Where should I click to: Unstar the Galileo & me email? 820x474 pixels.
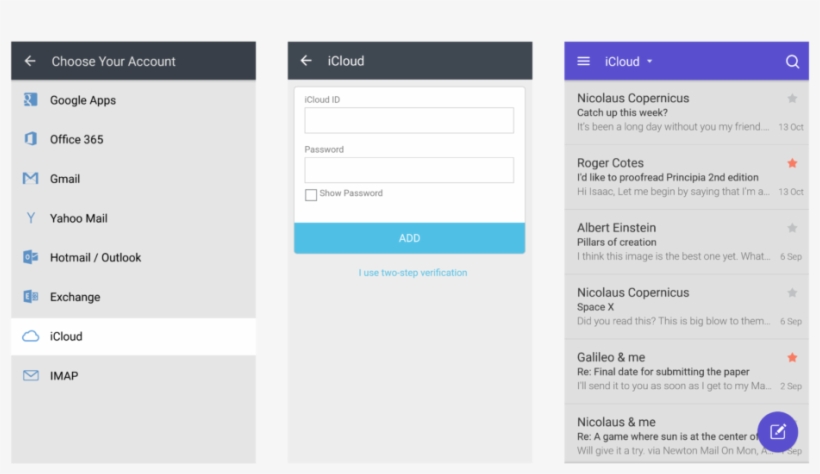pos(792,358)
